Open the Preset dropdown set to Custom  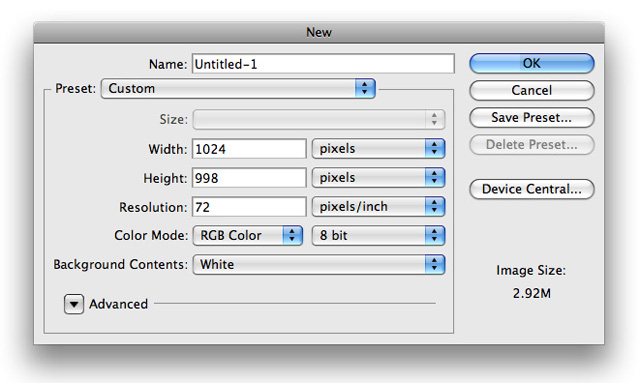238,89
